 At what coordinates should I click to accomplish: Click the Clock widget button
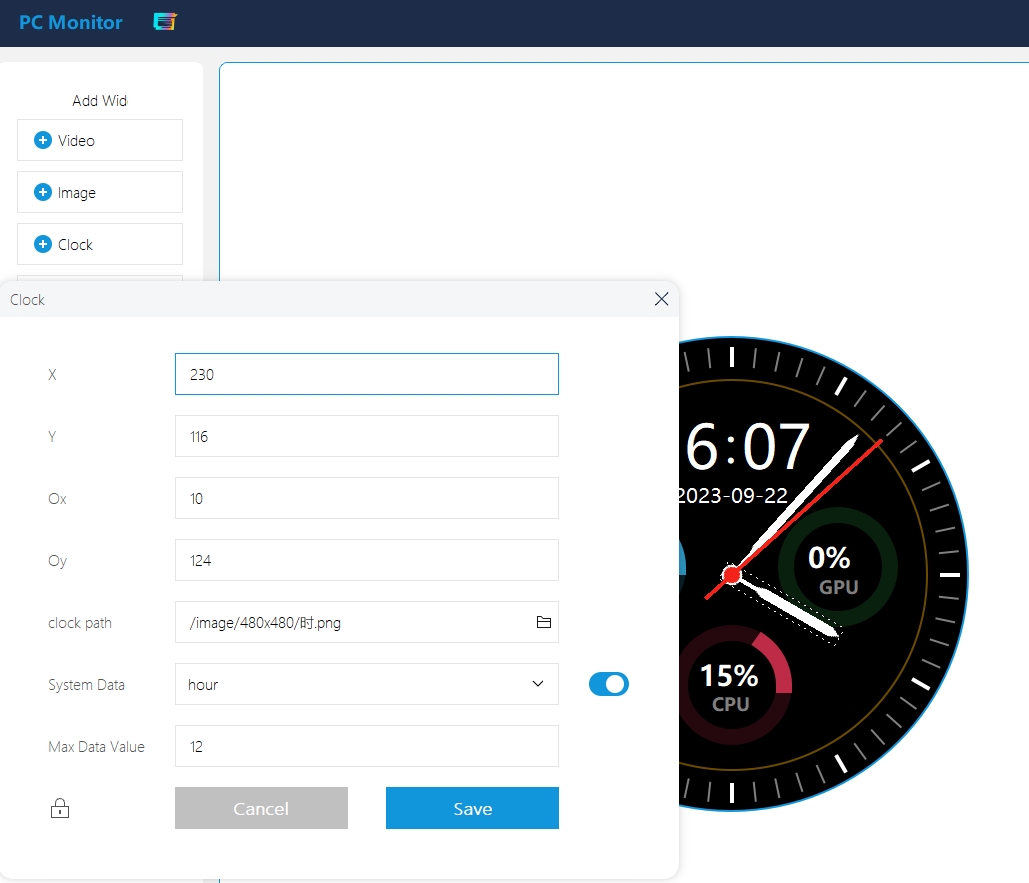click(x=100, y=244)
